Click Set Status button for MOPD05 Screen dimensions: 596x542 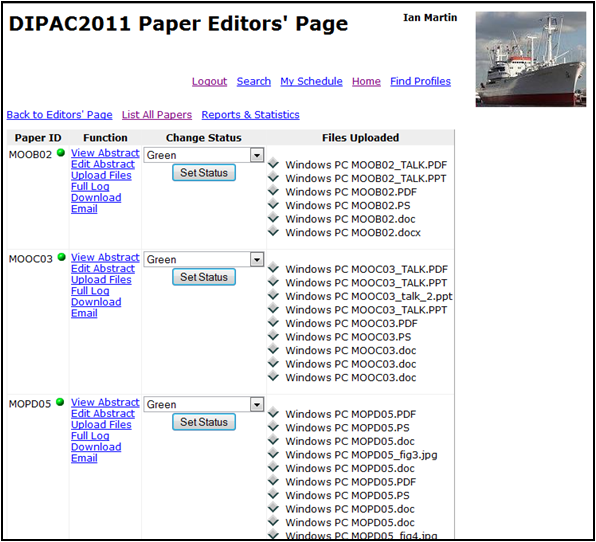[204, 422]
